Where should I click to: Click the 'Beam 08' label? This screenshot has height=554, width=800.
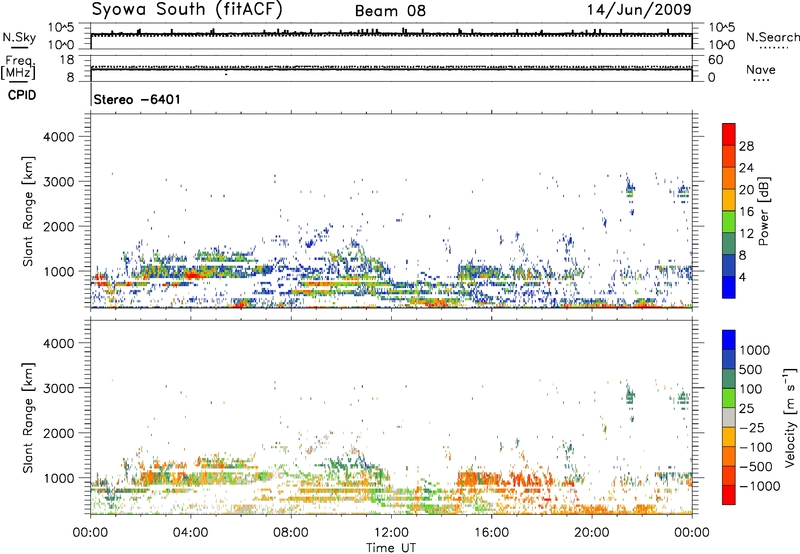390,11
